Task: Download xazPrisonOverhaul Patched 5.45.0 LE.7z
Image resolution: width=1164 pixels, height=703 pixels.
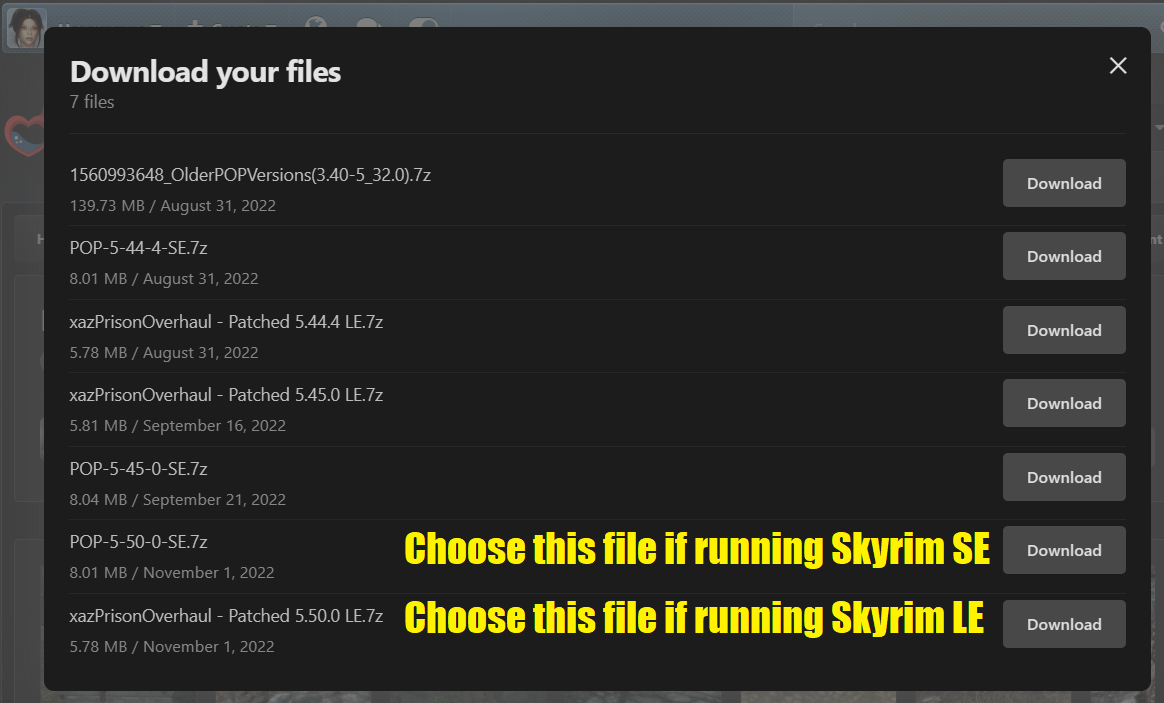Action: pos(1064,403)
